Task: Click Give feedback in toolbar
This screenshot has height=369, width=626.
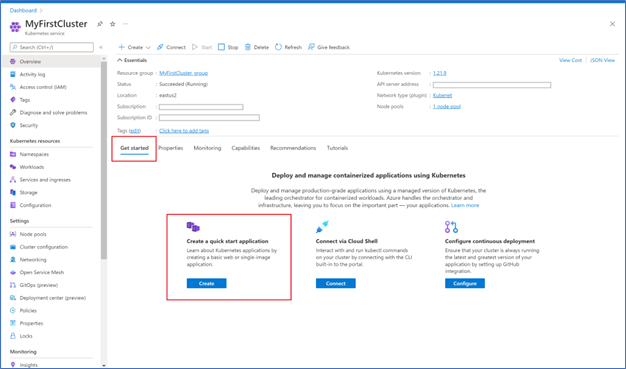Action: coord(329,47)
